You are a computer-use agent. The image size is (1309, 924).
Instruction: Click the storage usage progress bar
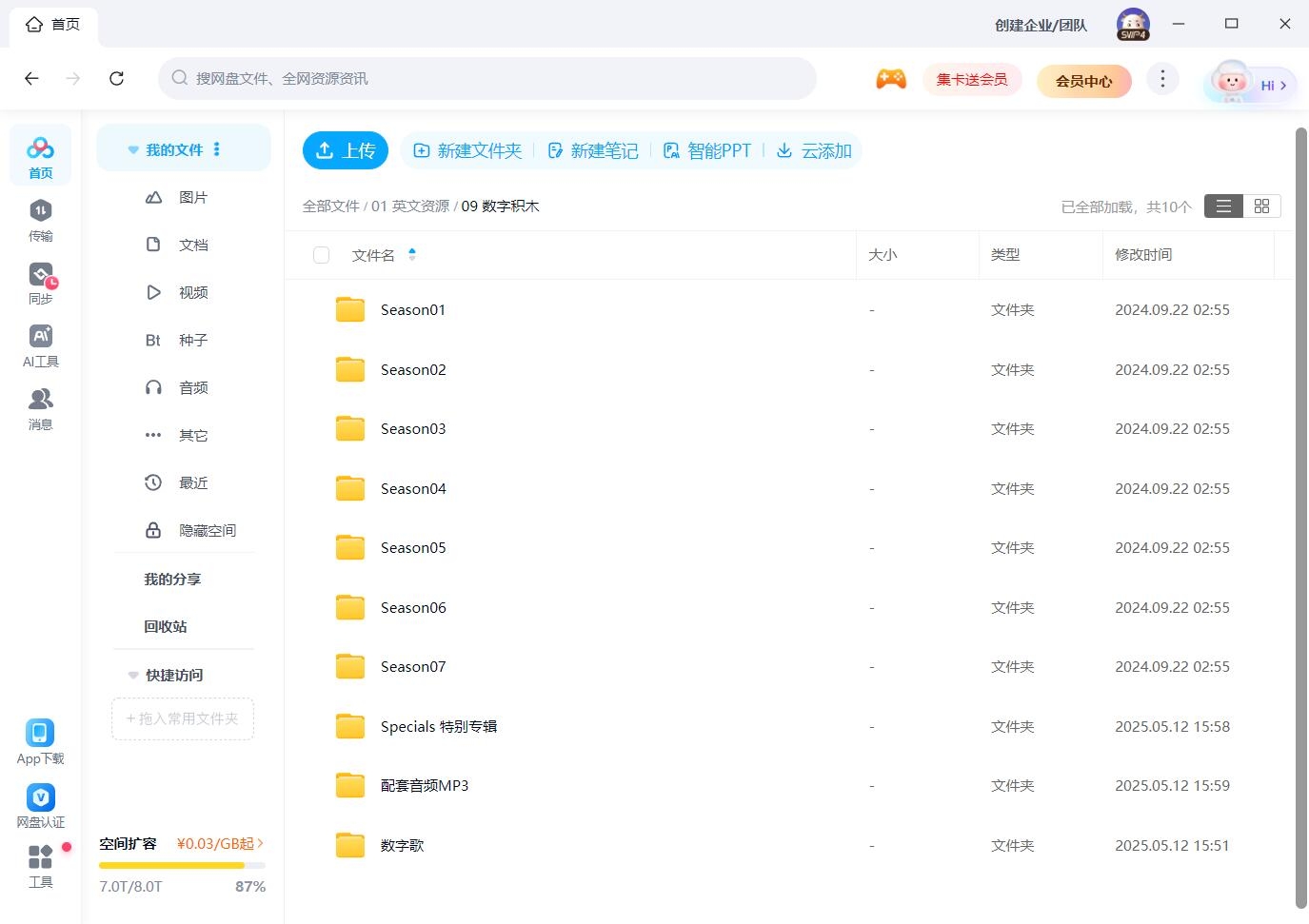[182, 865]
